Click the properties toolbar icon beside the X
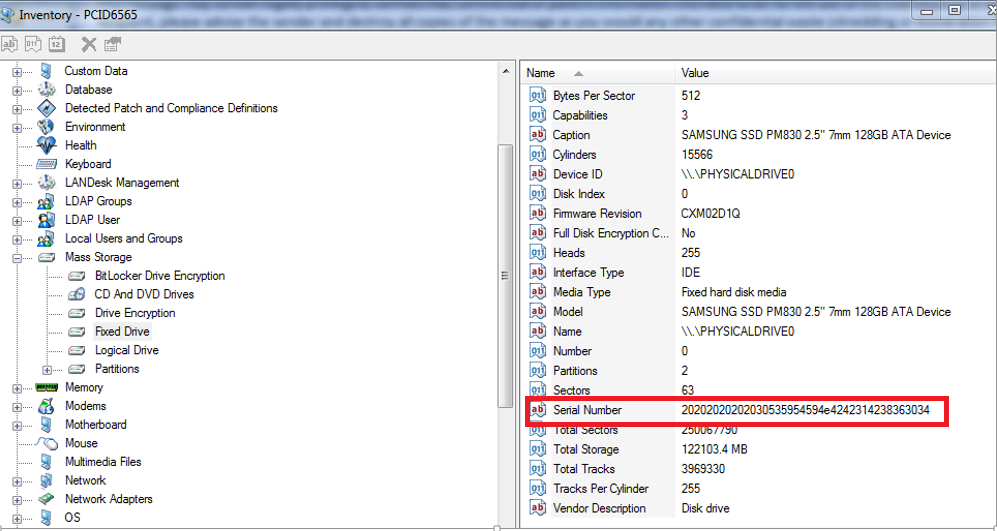 tap(113, 44)
